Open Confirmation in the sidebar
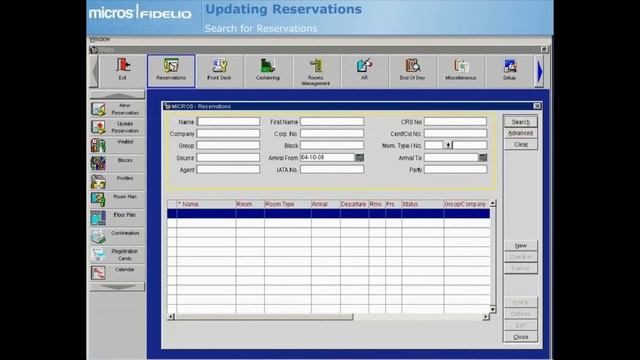Viewport: 640px width, 360px height. coord(118,236)
